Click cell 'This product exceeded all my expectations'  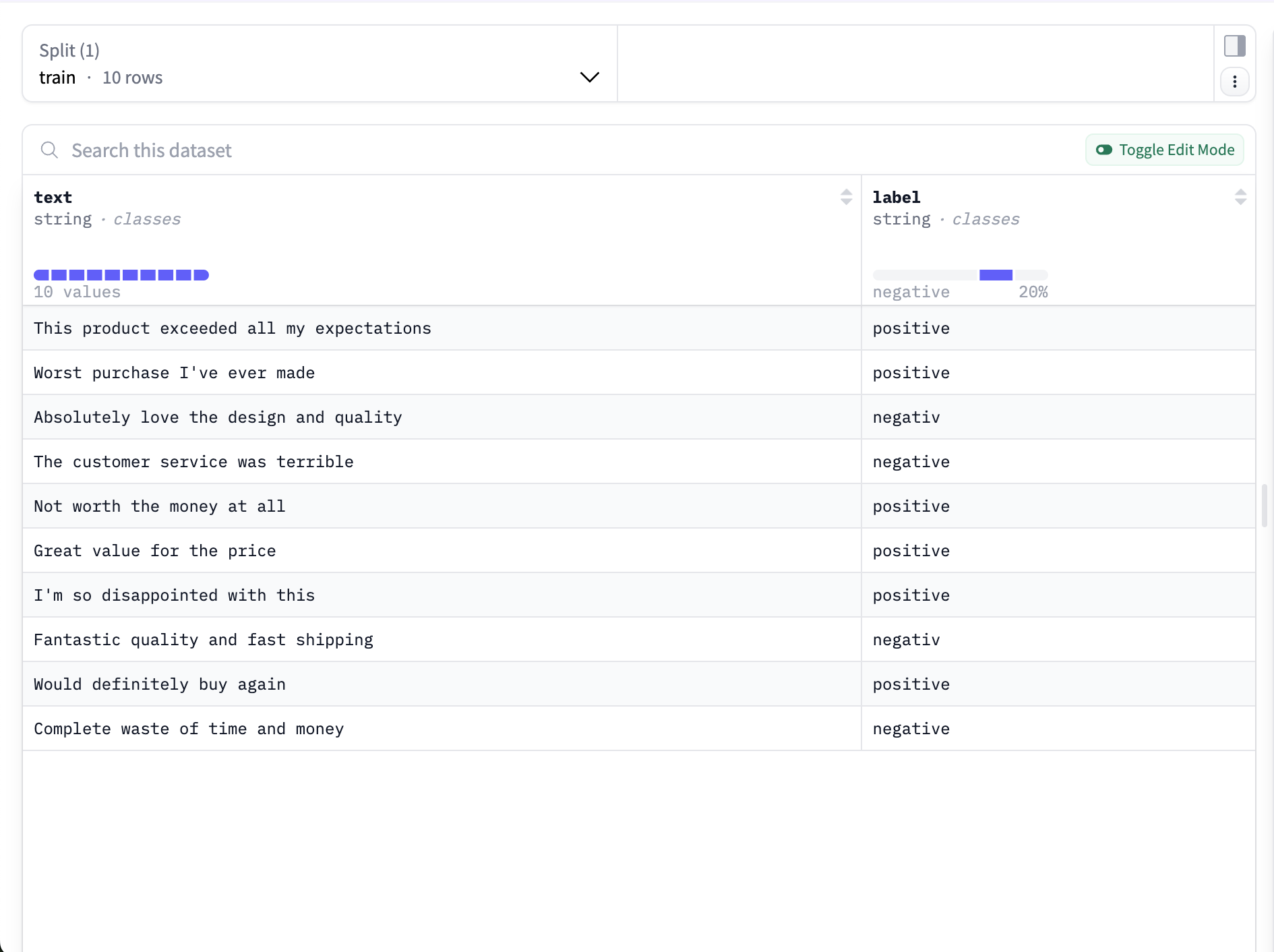click(232, 328)
